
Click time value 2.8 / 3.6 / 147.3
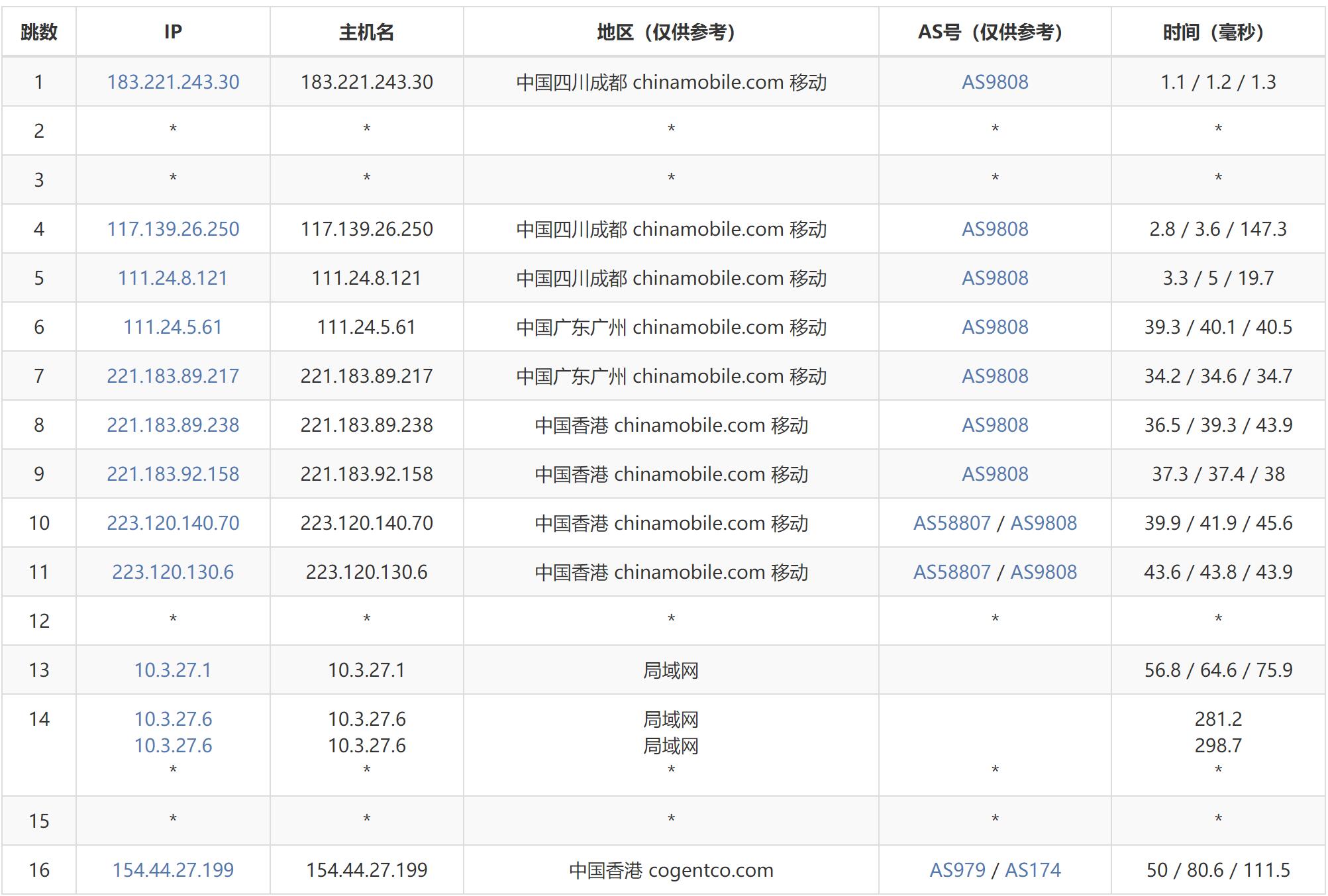click(1218, 229)
